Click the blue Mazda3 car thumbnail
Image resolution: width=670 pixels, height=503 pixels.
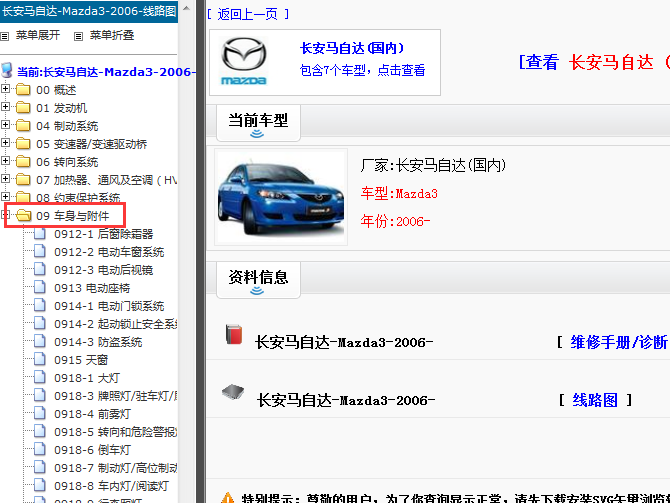point(281,197)
